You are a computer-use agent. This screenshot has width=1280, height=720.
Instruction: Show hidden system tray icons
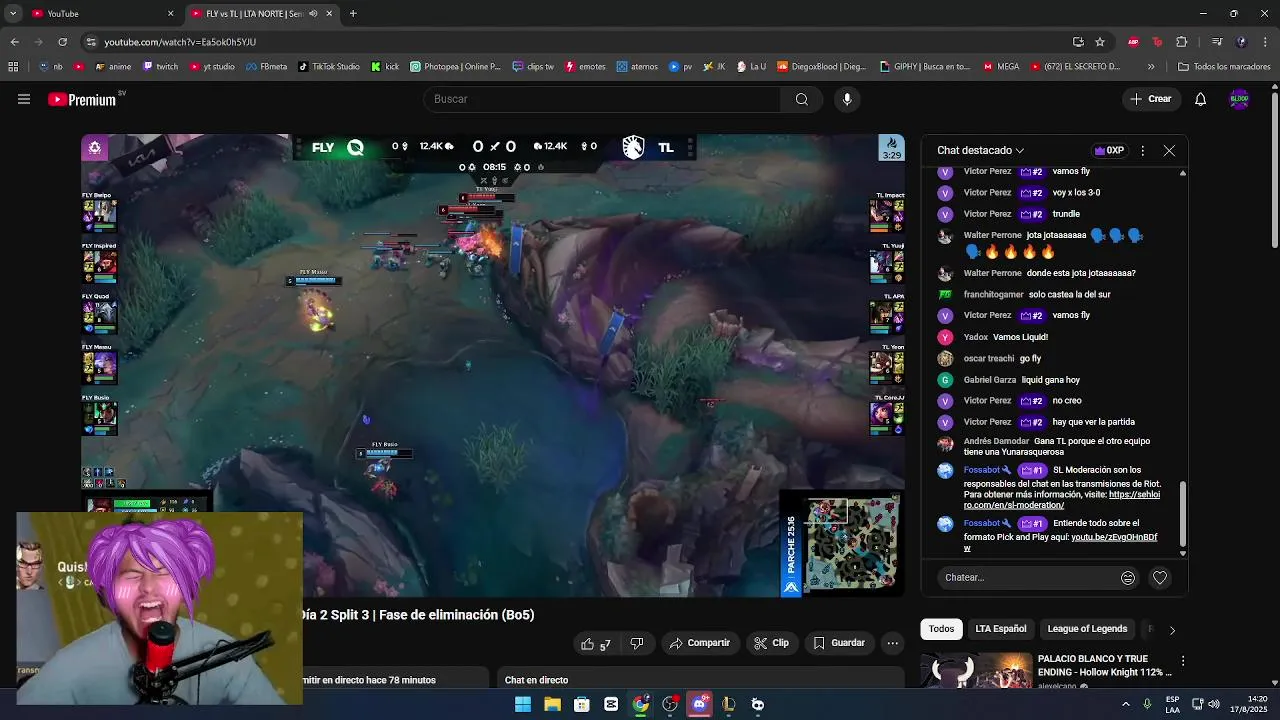pos(1125,704)
